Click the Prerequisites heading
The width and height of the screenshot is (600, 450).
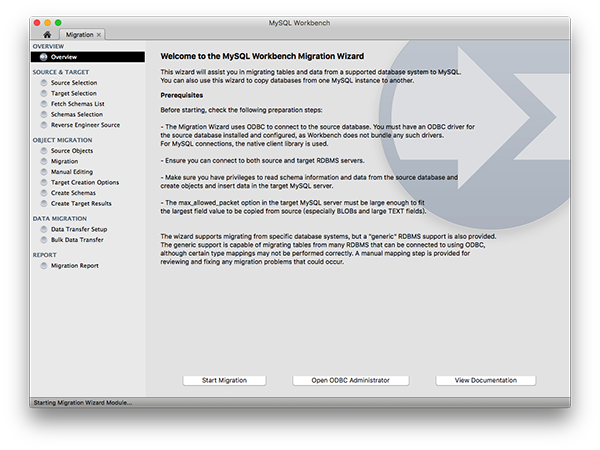coord(182,95)
